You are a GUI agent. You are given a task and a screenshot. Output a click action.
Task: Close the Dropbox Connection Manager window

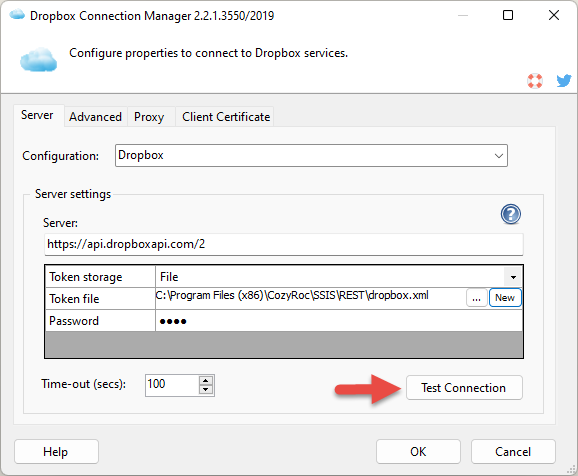[554, 15]
